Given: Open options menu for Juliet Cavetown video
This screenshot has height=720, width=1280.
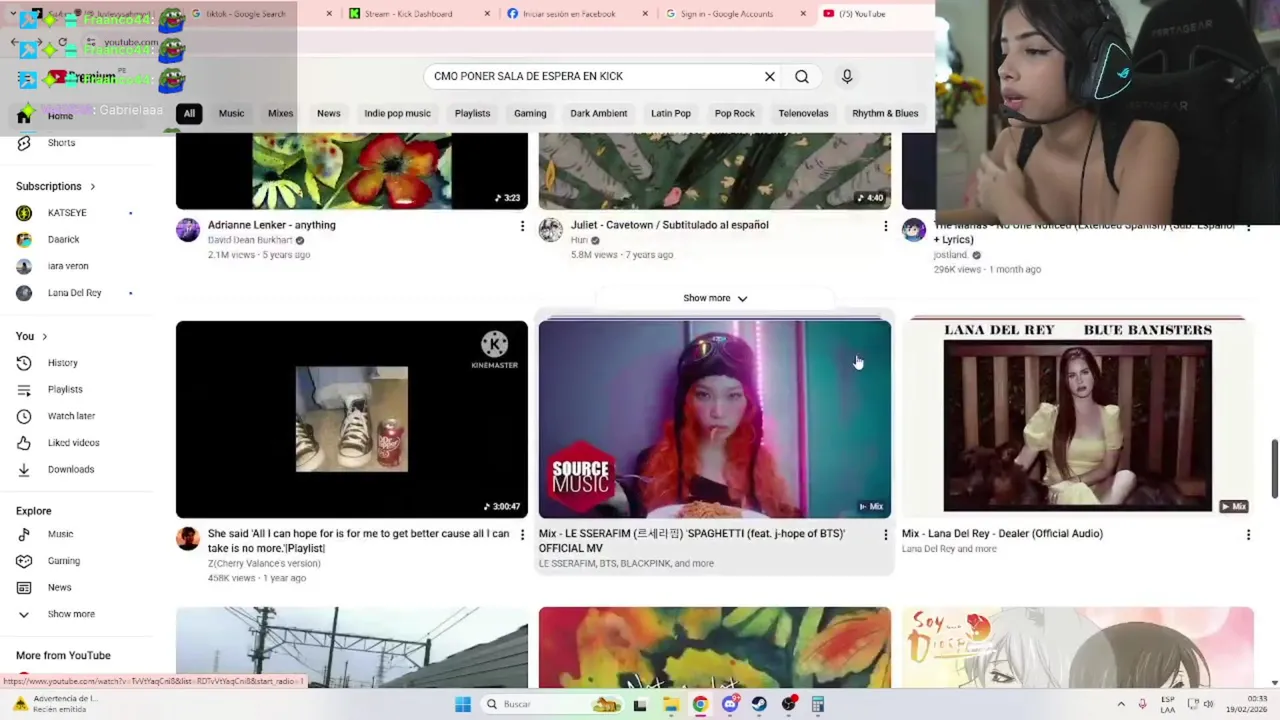Looking at the screenshot, I should [885, 227].
